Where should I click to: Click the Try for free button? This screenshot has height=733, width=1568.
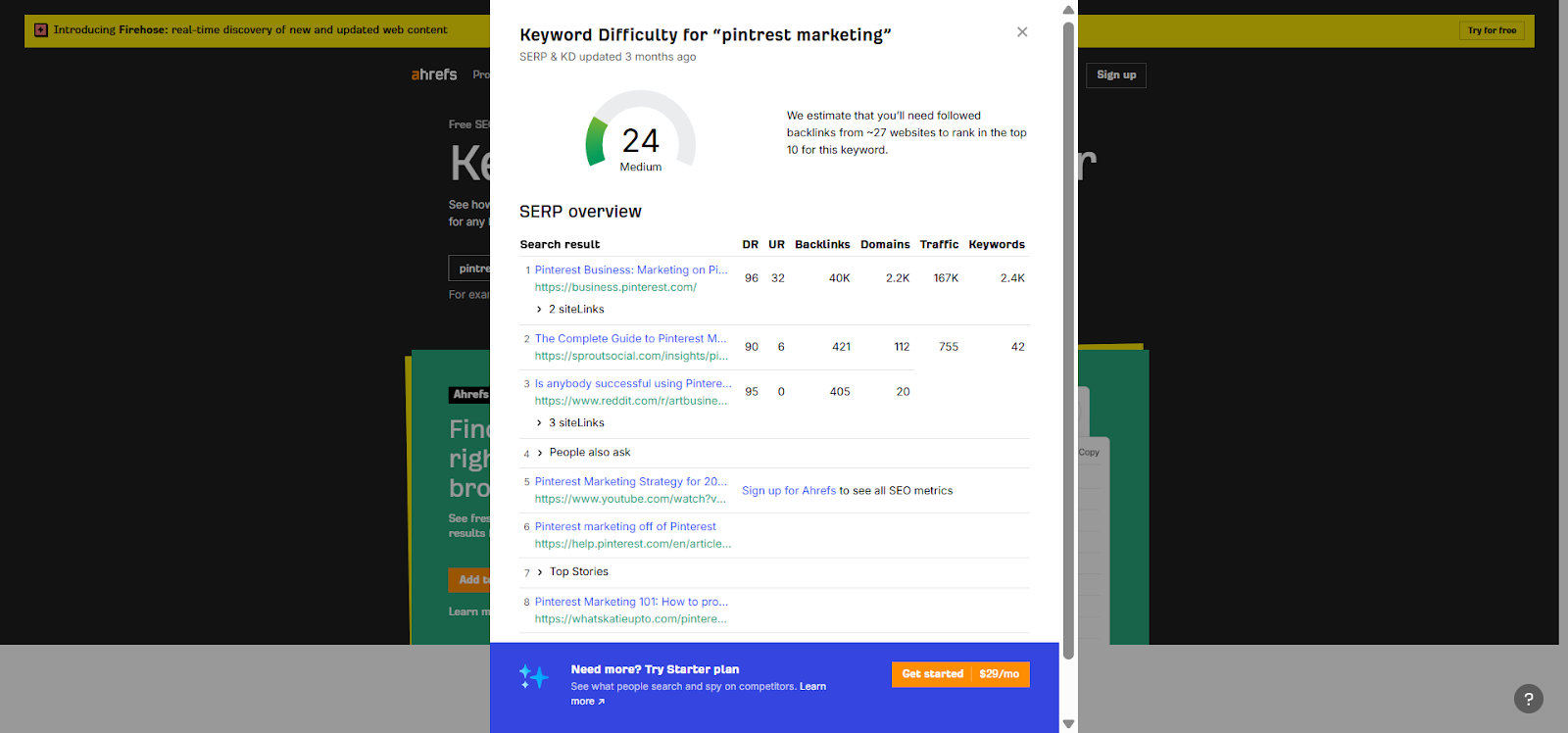coord(1492,30)
